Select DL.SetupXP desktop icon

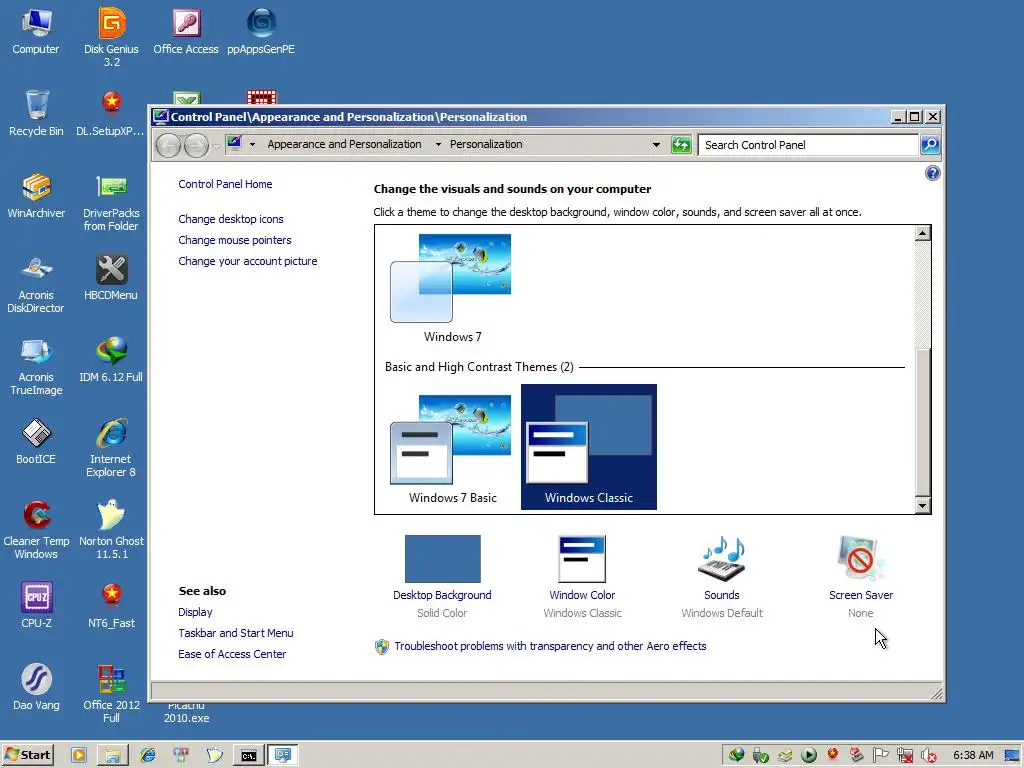click(x=111, y=113)
